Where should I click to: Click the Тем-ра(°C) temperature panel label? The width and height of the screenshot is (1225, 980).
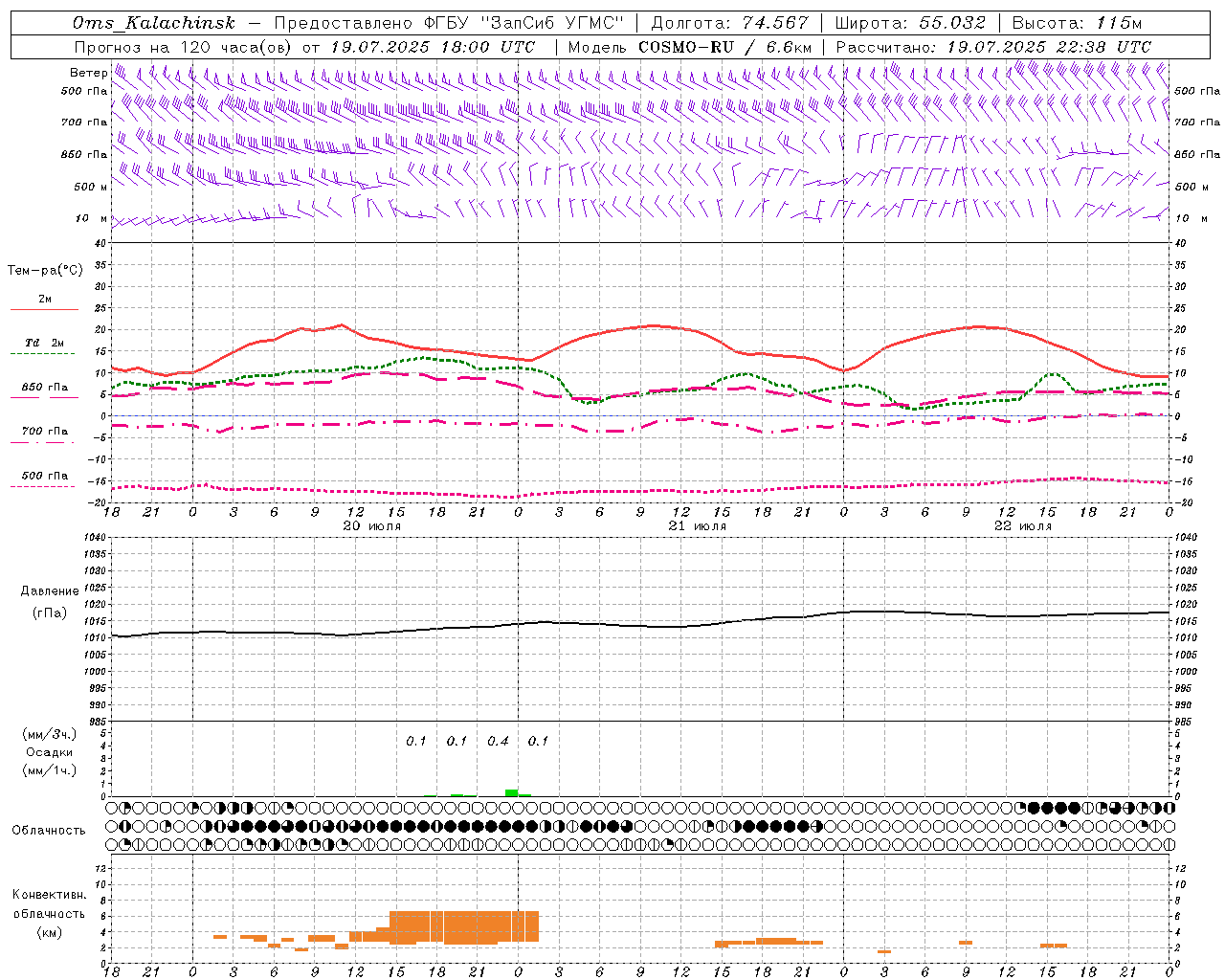pyautogui.click(x=45, y=271)
